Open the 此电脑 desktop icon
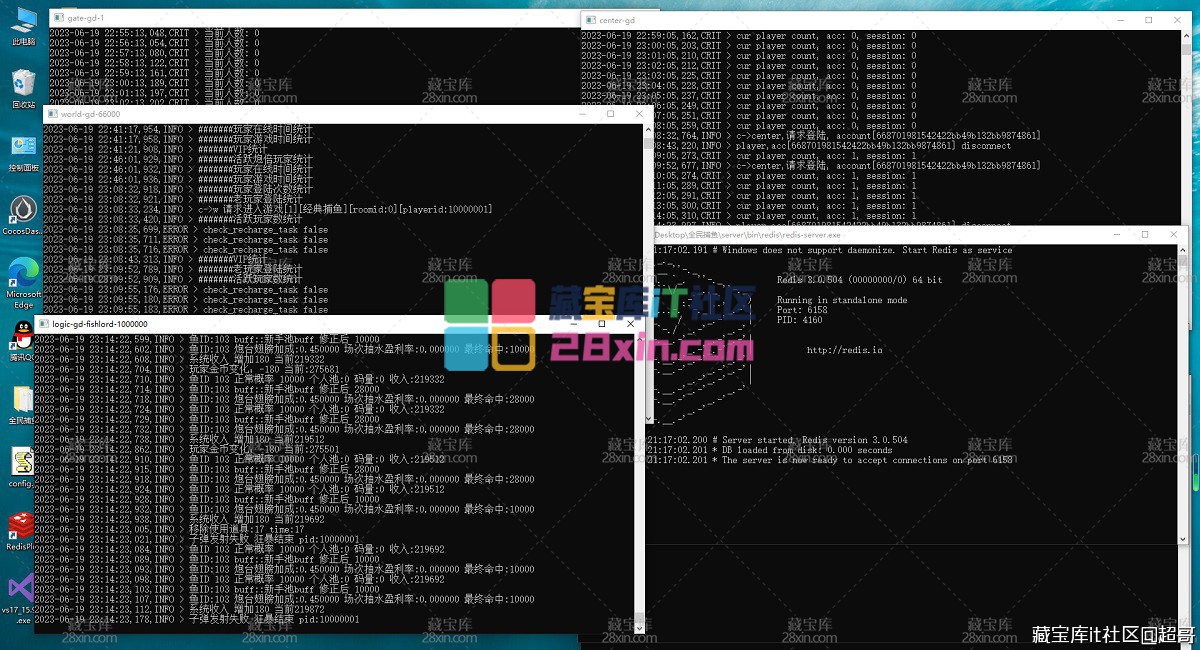The image size is (1200, 650). click(x=23, y=27)
